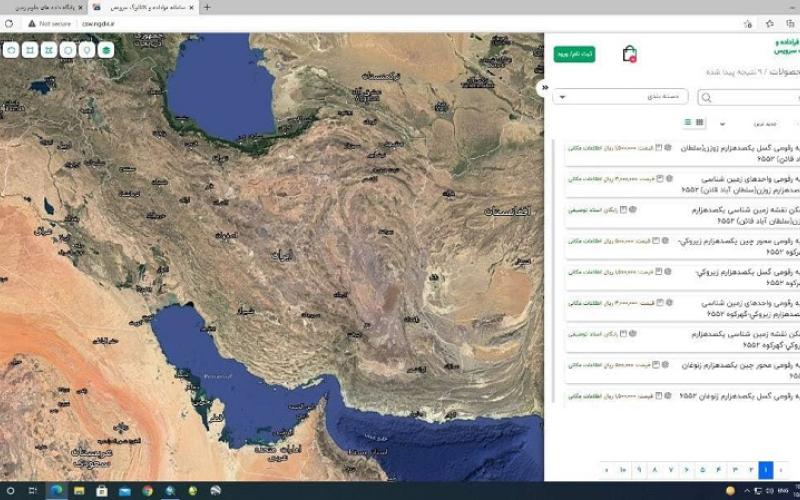Click globe icon on واحدهای زمین شناسی زوزن row

pos(669,179)
